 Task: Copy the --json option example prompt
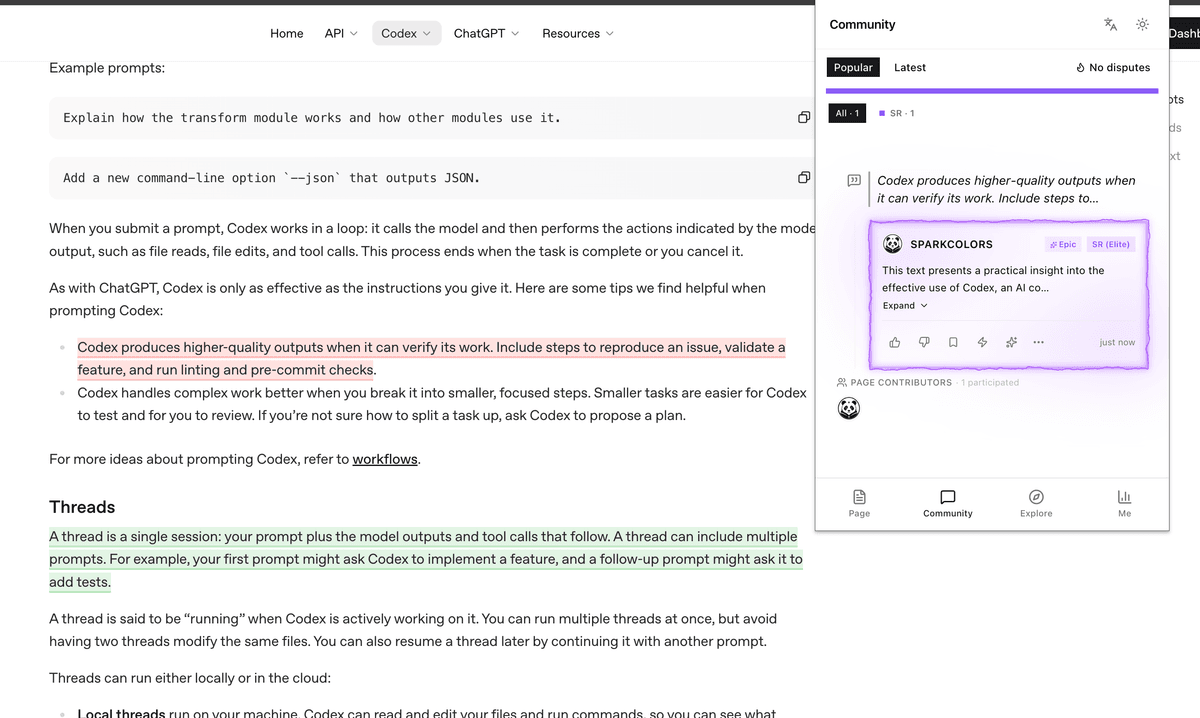[804, 178]
